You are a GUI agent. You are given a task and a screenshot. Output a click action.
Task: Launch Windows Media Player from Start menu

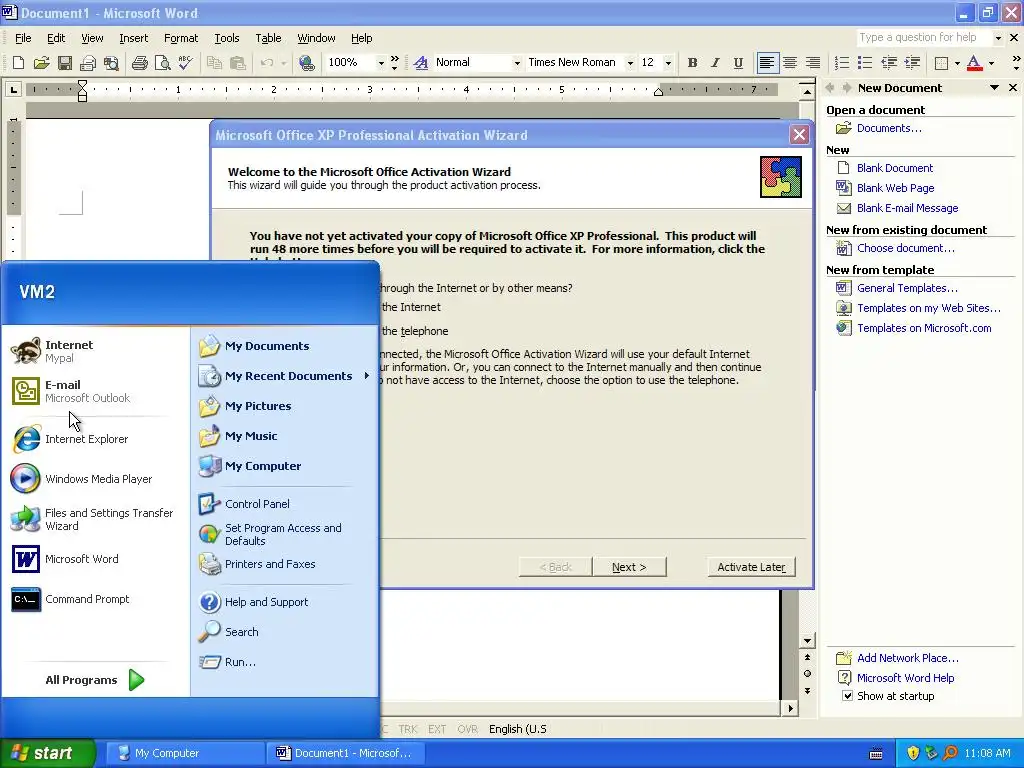click(95, 479)
